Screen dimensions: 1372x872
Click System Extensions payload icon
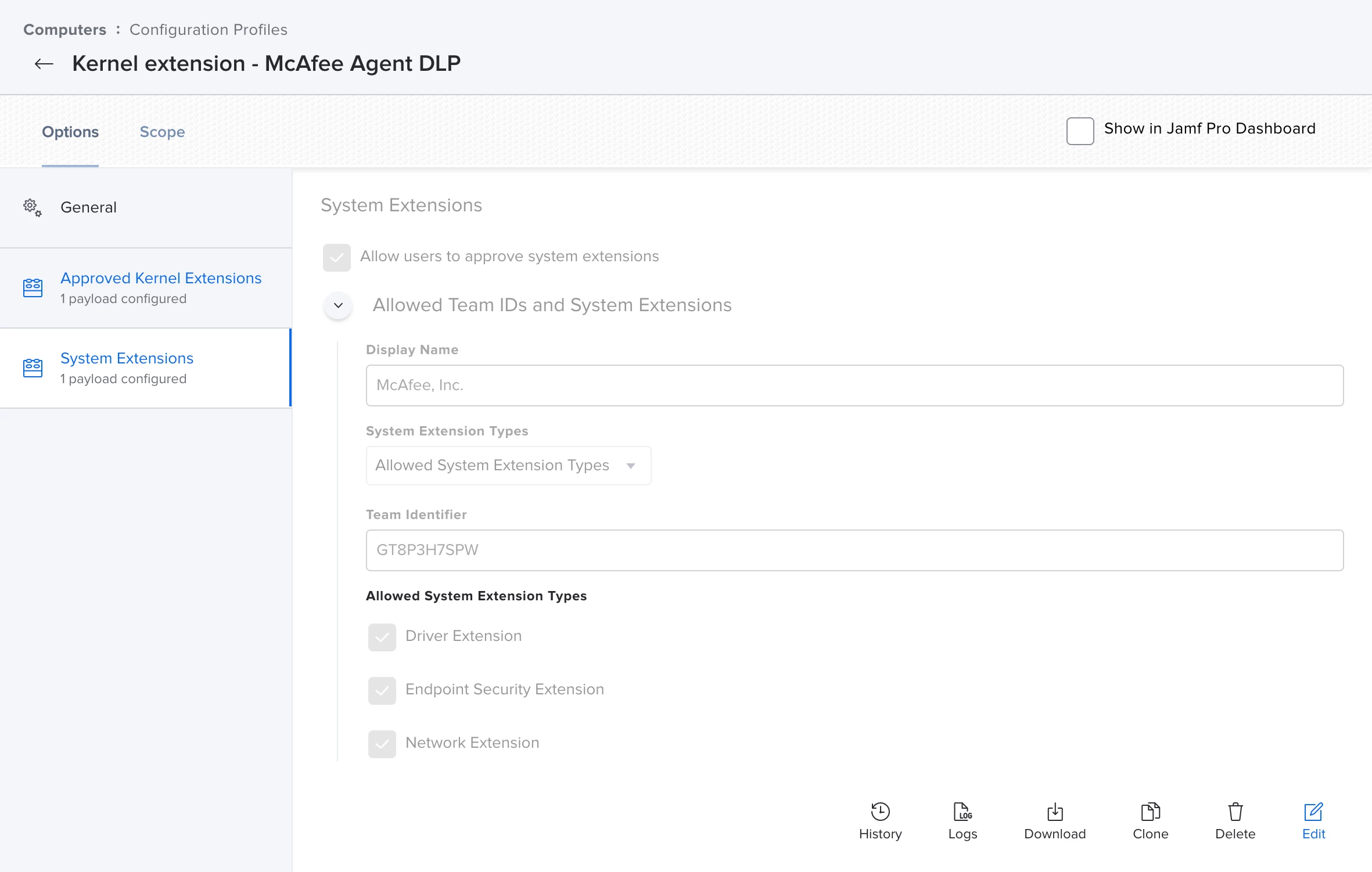coord(33,367)
